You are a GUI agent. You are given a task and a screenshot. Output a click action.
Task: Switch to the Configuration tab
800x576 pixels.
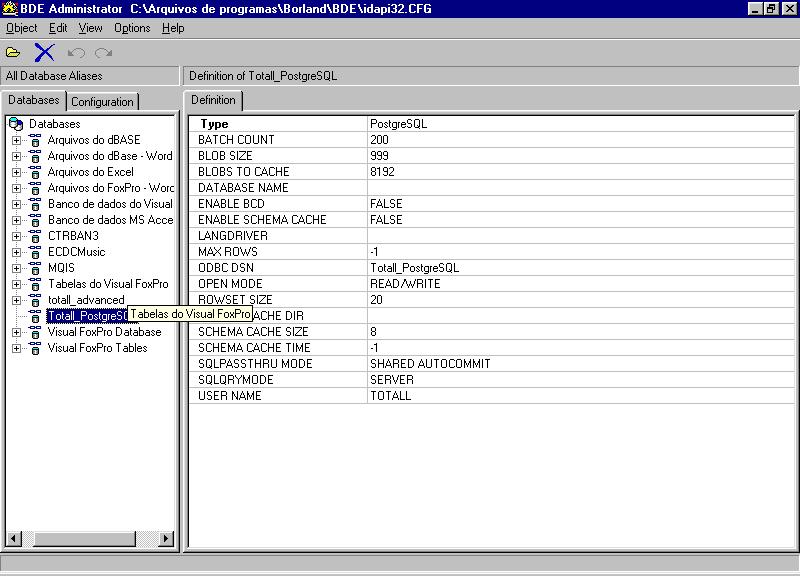[x=103, y=102]
